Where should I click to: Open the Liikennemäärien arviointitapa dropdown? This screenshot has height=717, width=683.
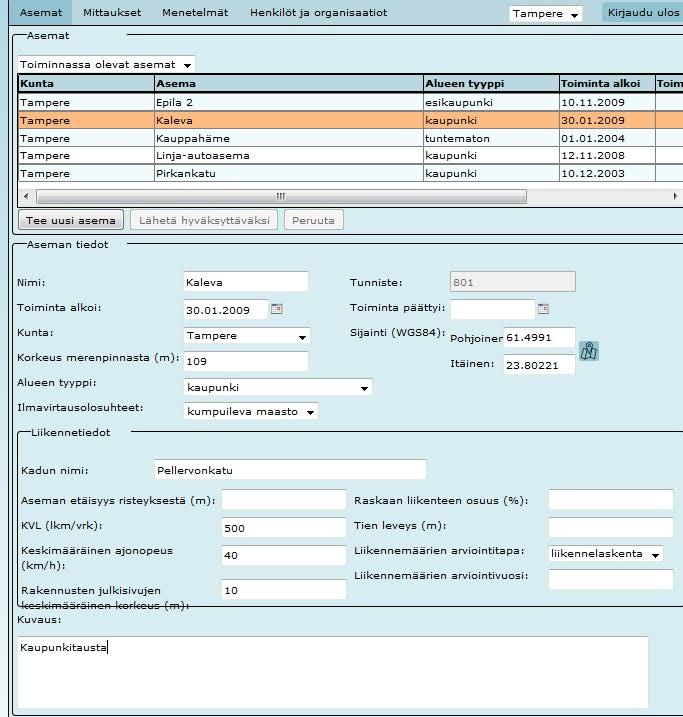[x=606, y=554]
